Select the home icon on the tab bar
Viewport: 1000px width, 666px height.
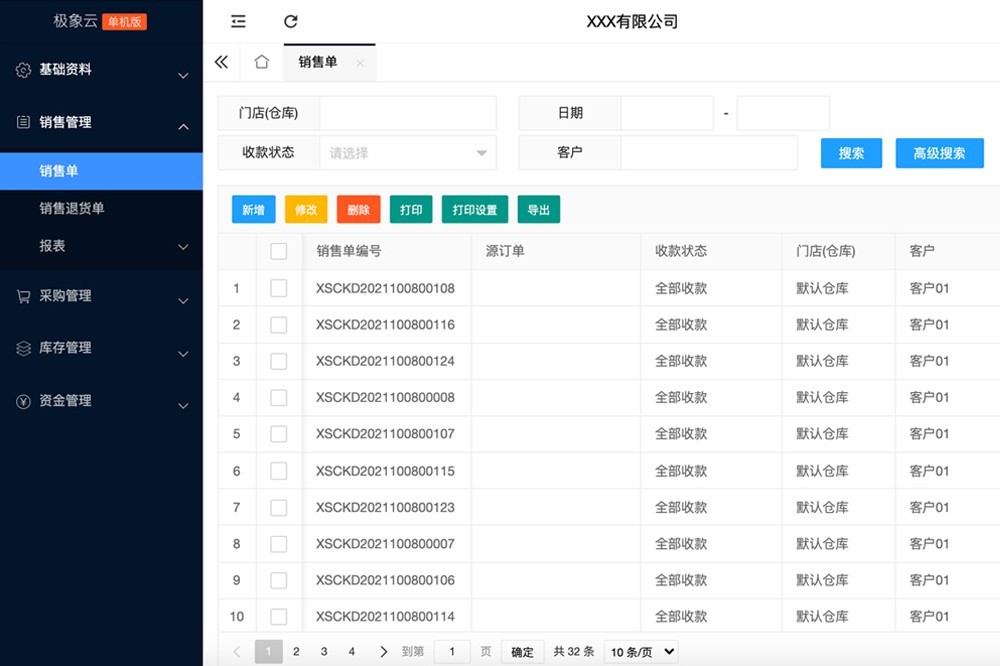click(261, 62)
